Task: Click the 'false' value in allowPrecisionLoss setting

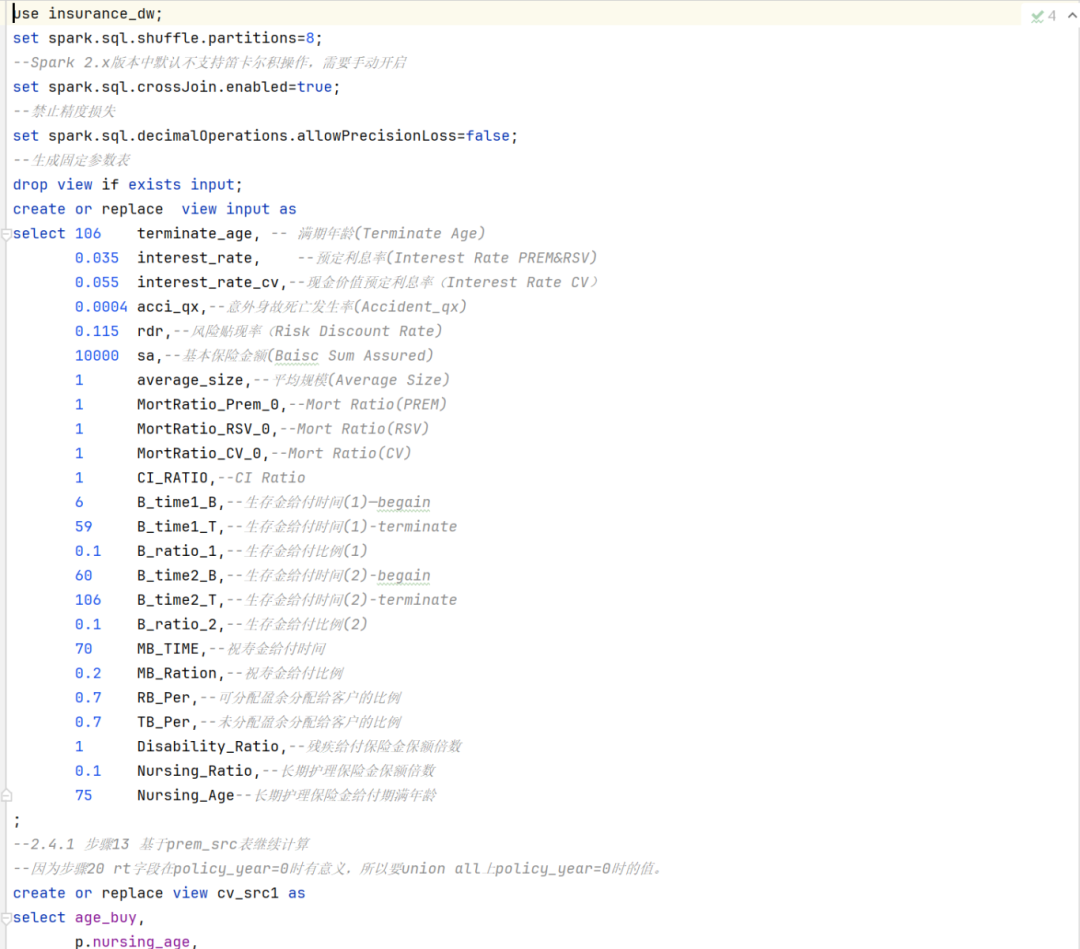Action: [x=487, y=136]
